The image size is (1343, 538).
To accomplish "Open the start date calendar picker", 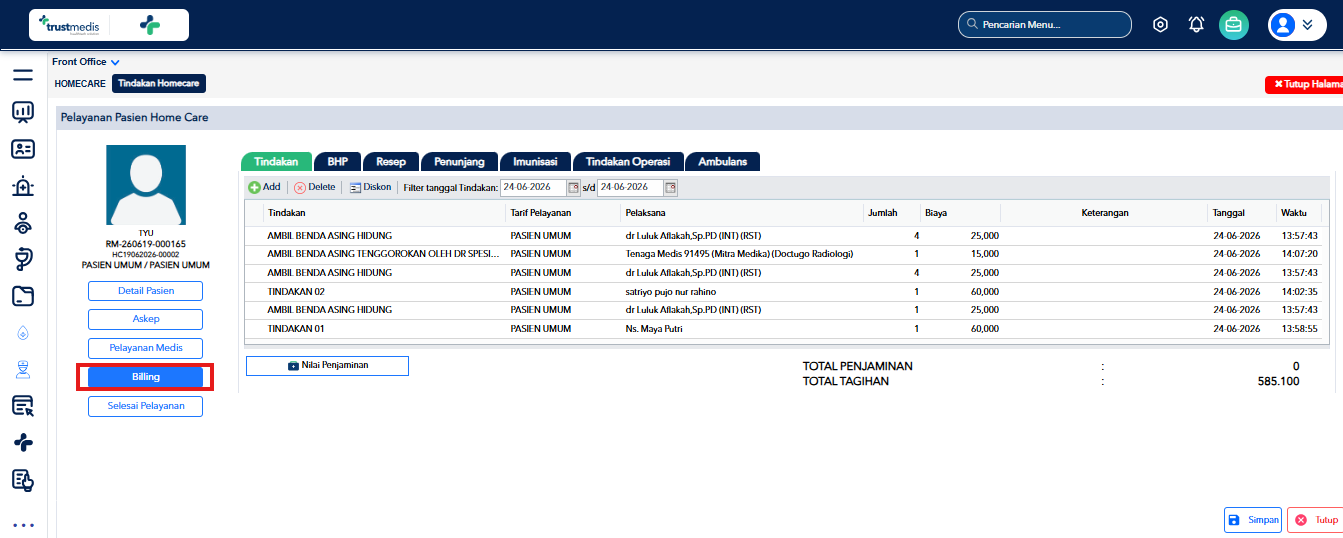I will coord(573,187).
